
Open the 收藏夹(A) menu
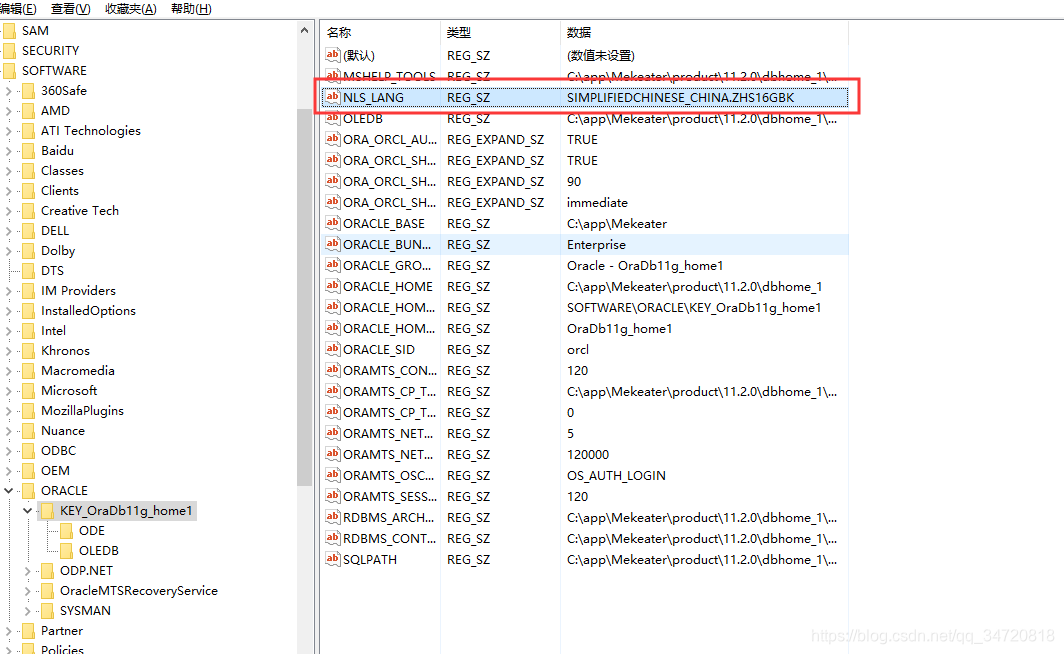pyautogui.click(x=130, y=9)
